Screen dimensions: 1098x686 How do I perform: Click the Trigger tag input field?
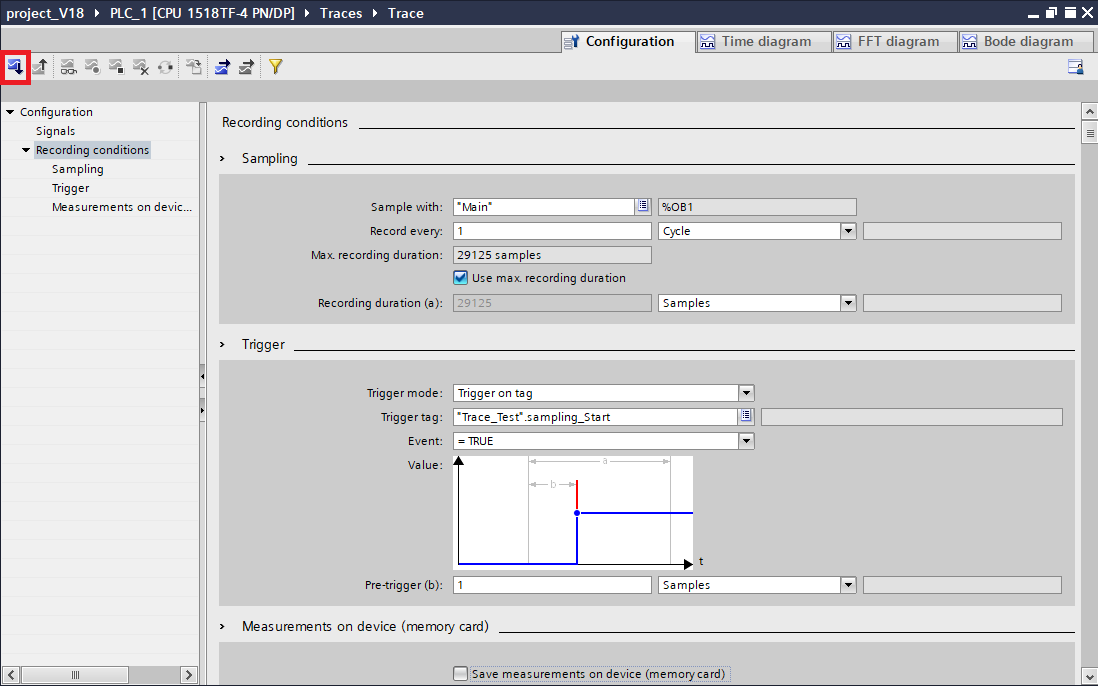pyautogui.click(x=595, y=416)
